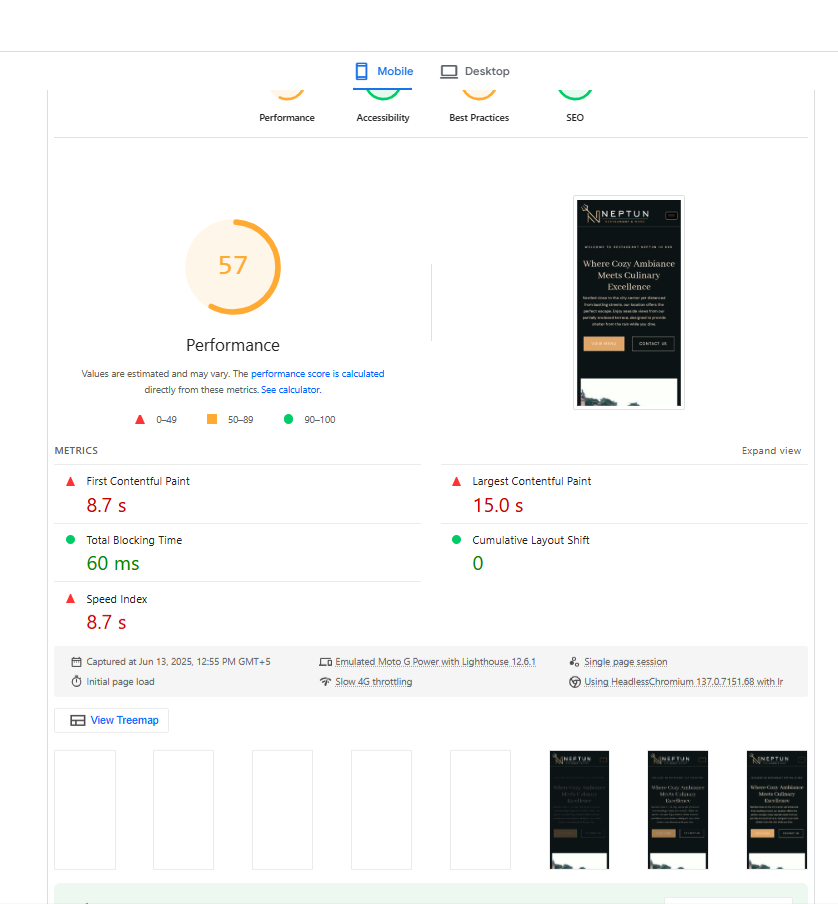This screenshot has width=838, height=904.
Task: Click the last filmstrip frame with full Neptun page
Action: pos(777,809)
